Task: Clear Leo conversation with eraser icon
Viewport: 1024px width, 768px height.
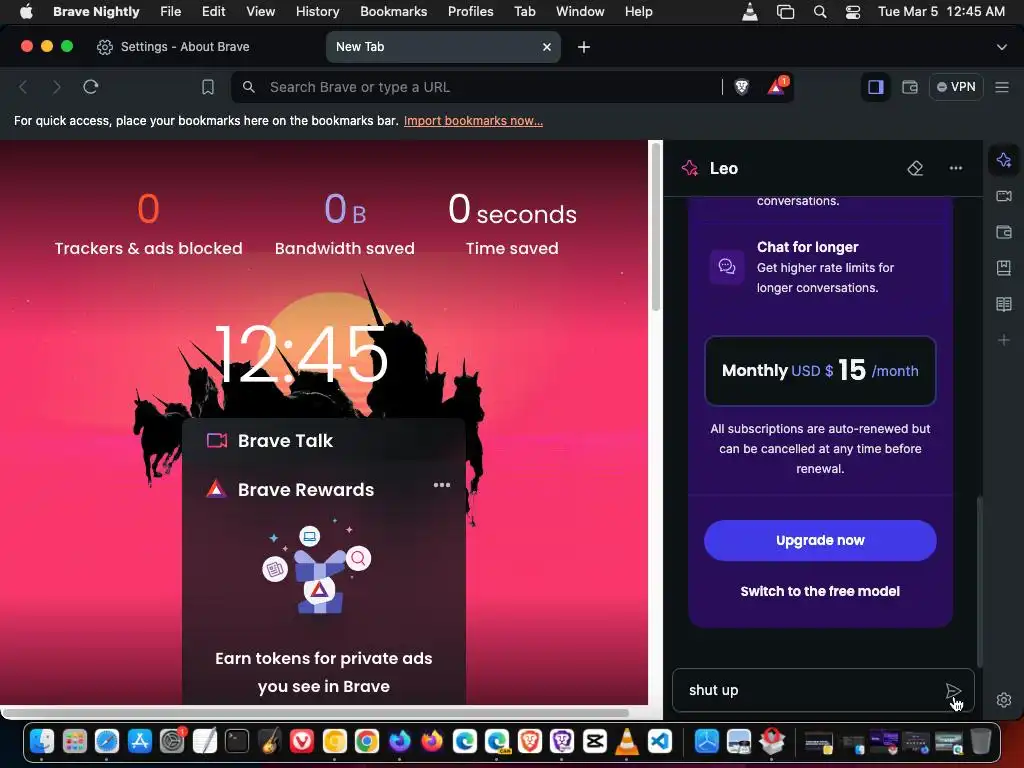Action: coord(915,168)
